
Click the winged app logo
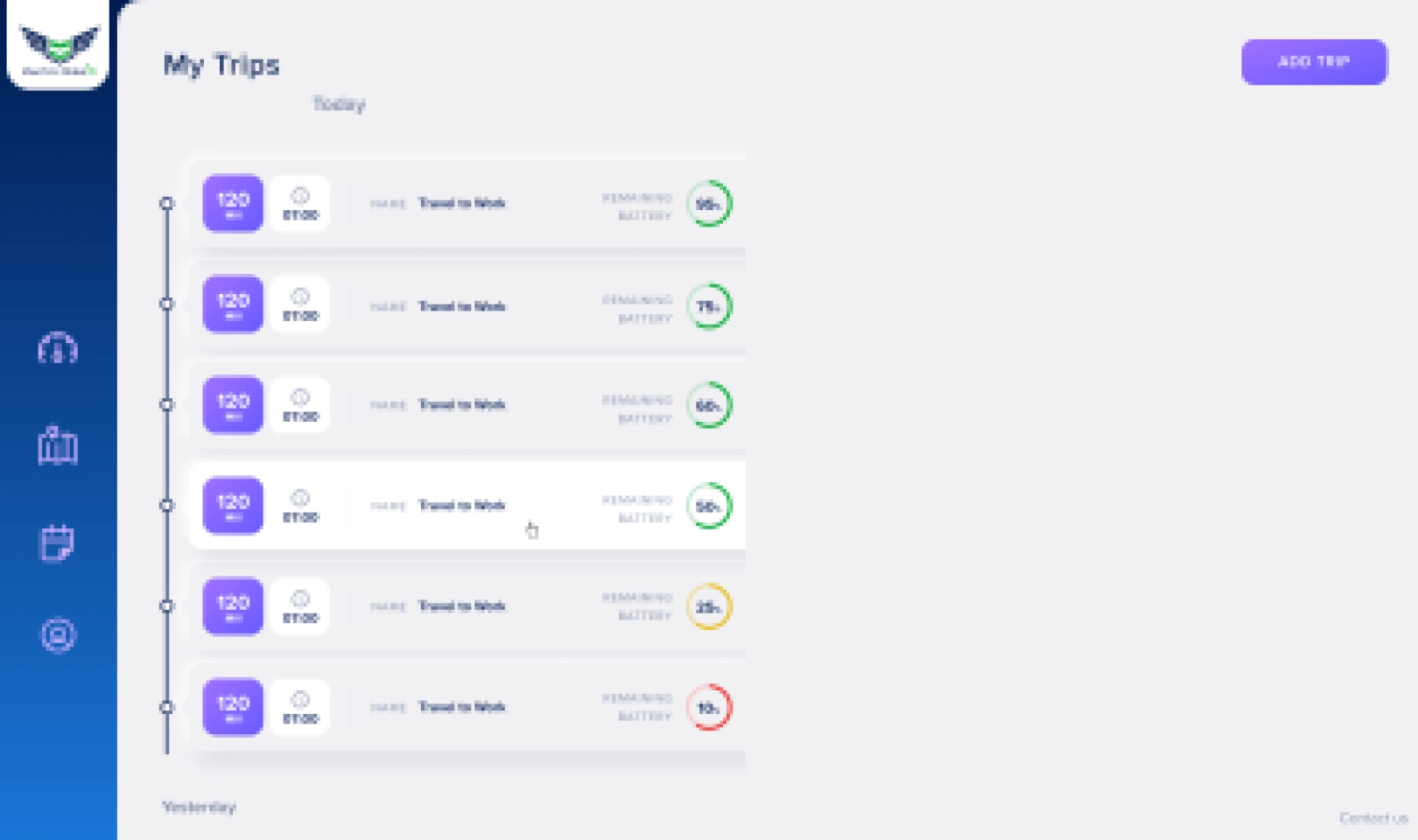pos(59,45)
